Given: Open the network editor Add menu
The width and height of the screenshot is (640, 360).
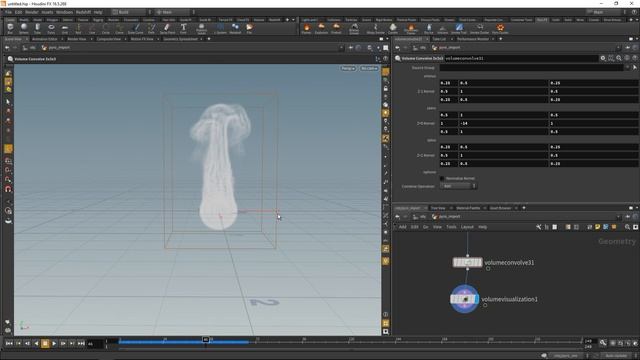Looking at the screenshot, I should click(x=402, y=227).
